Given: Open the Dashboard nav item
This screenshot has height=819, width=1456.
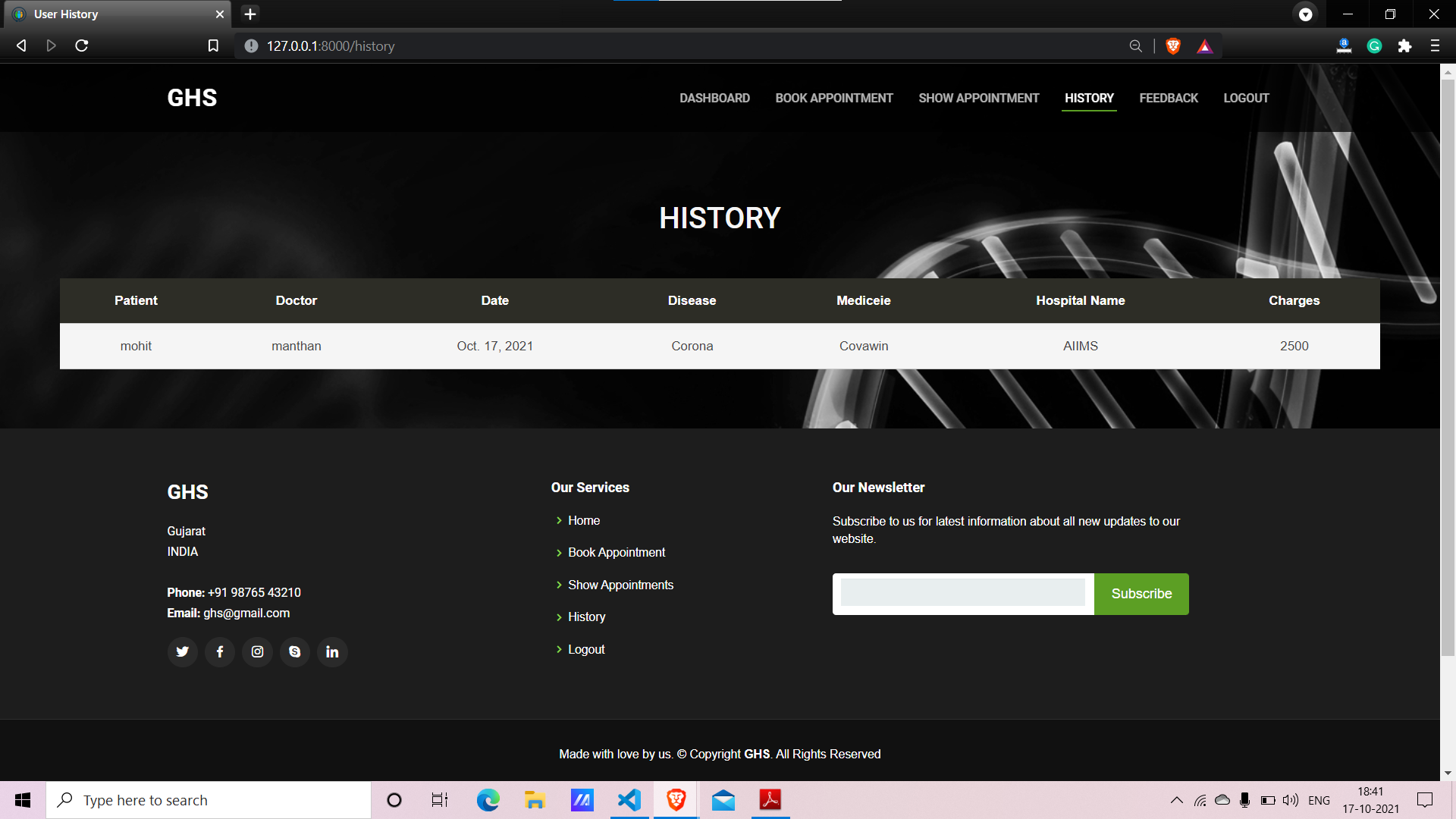Looking at the screenshot, I should (714, 98).
